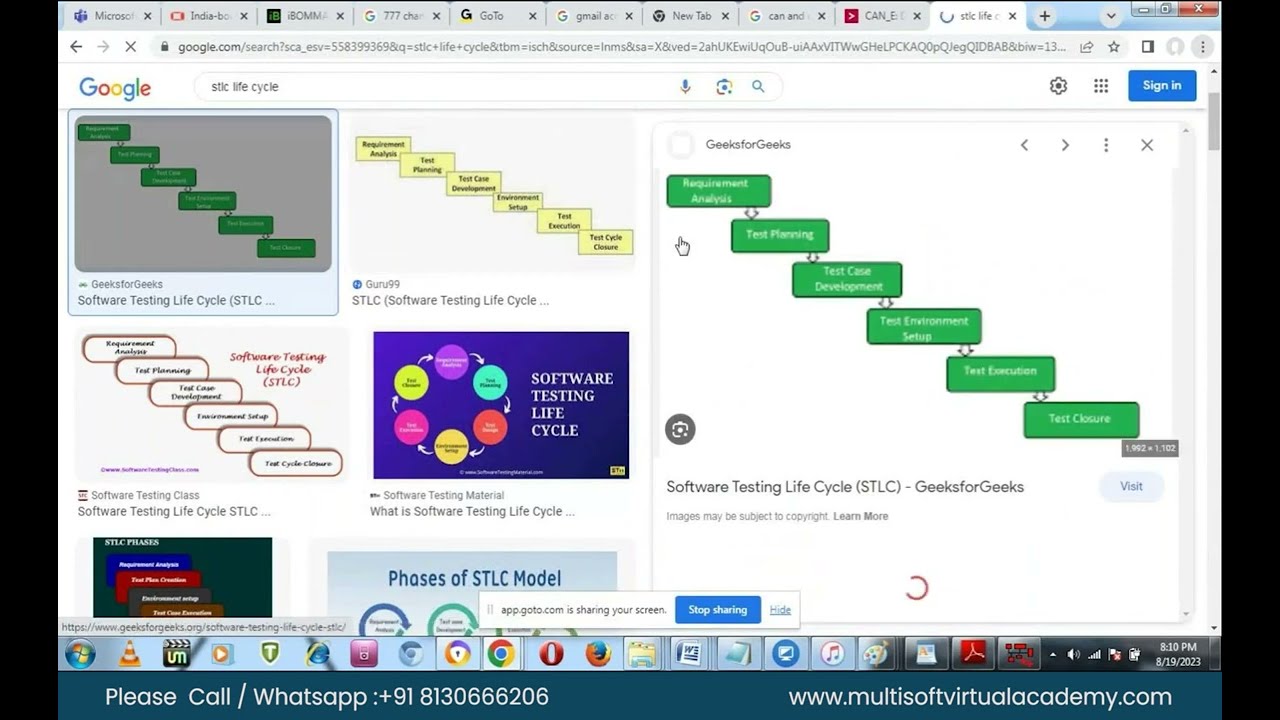
Task: Launch VLC media player from taskbar
Action: [129, 654]
